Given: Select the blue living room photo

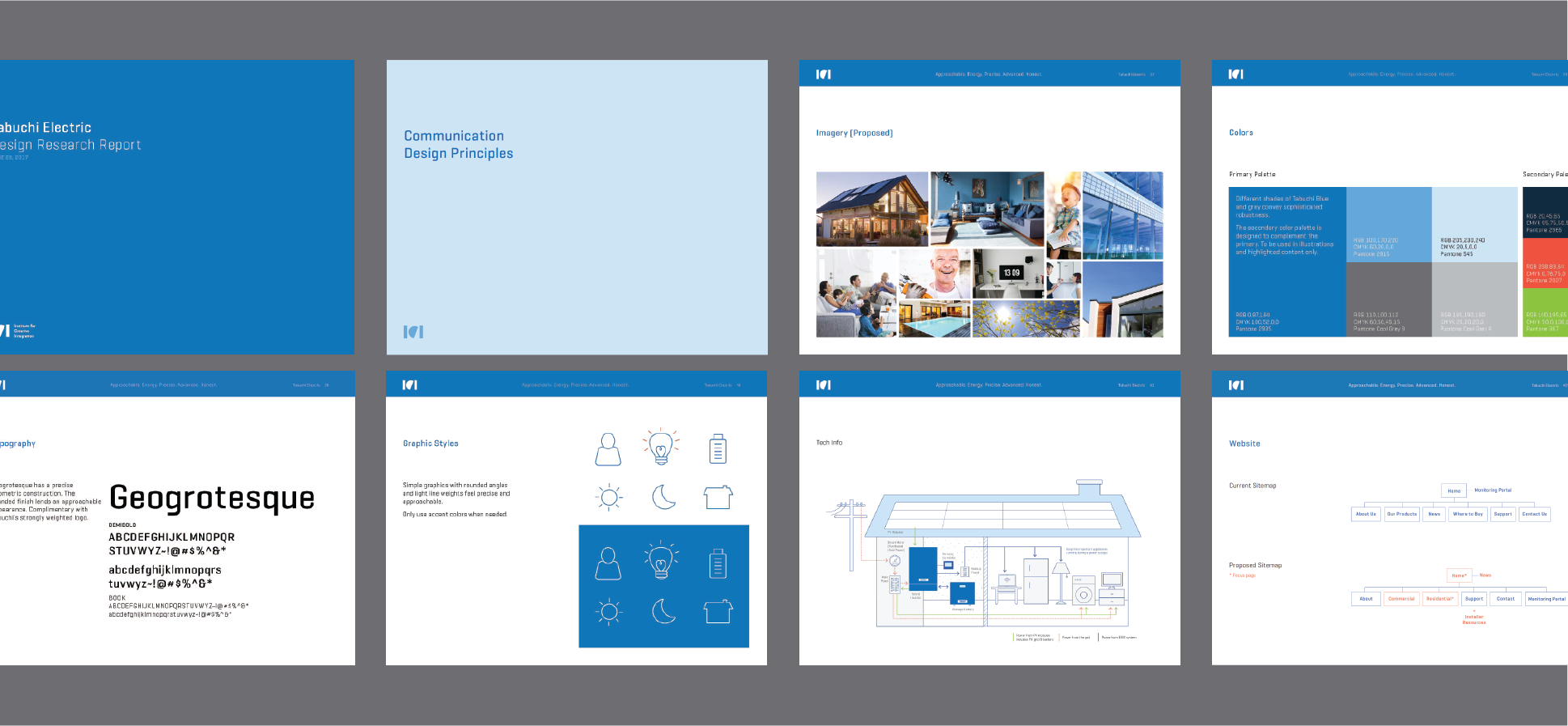Looking at the screenshot, I should tap(987, 209).
